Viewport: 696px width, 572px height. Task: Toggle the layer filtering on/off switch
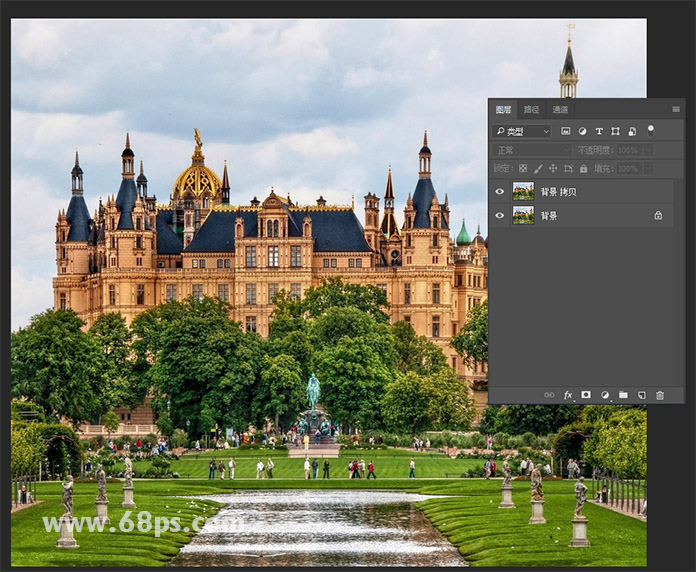click(x=650, y=131)
